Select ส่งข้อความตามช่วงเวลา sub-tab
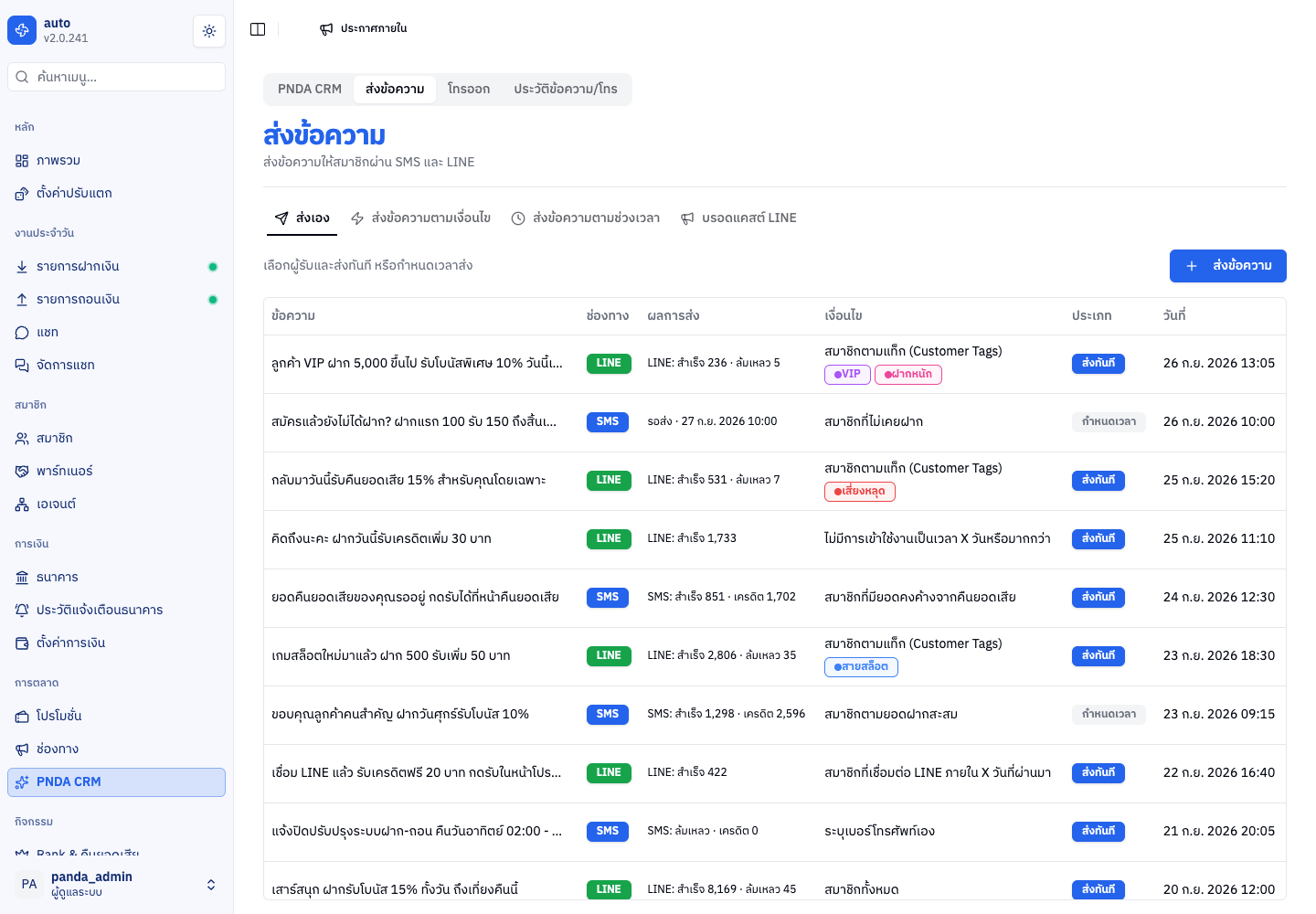Viewport: 1316px width, 914px height. (586, 218)
